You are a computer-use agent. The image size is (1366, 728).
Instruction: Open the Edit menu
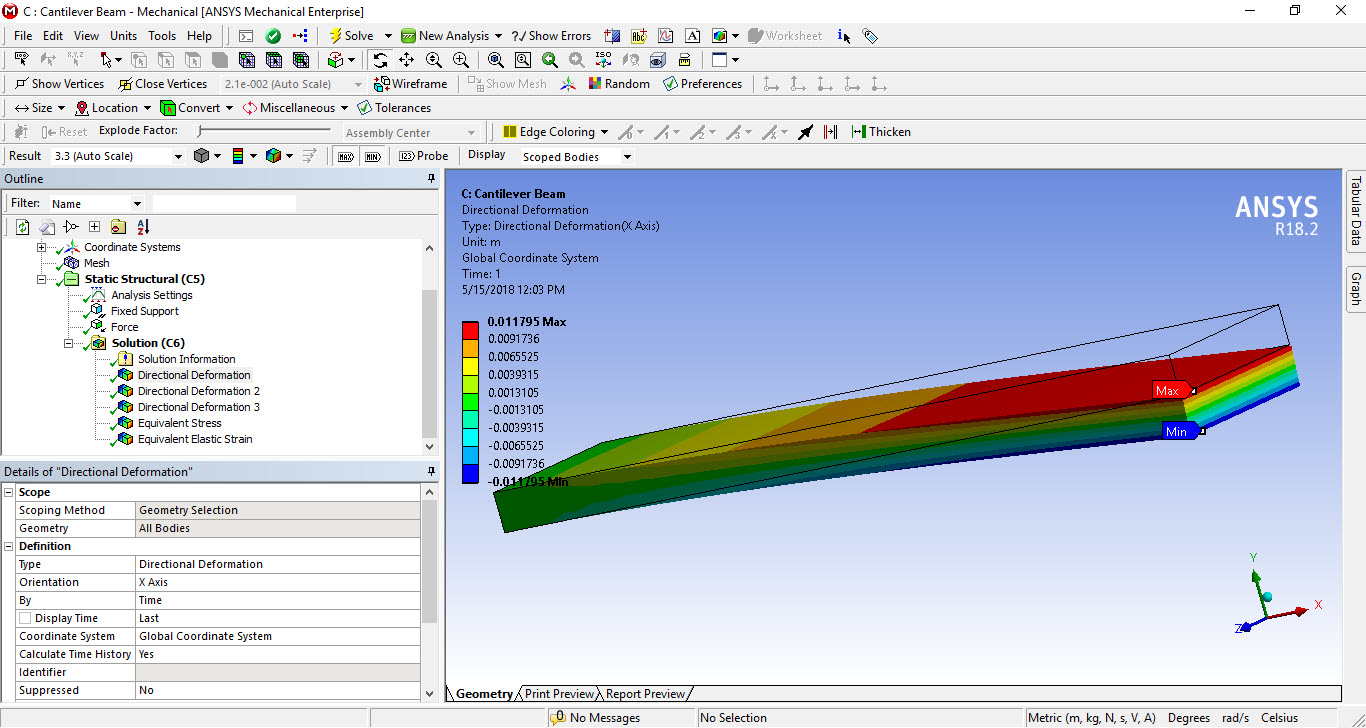(x=53, y=36)
